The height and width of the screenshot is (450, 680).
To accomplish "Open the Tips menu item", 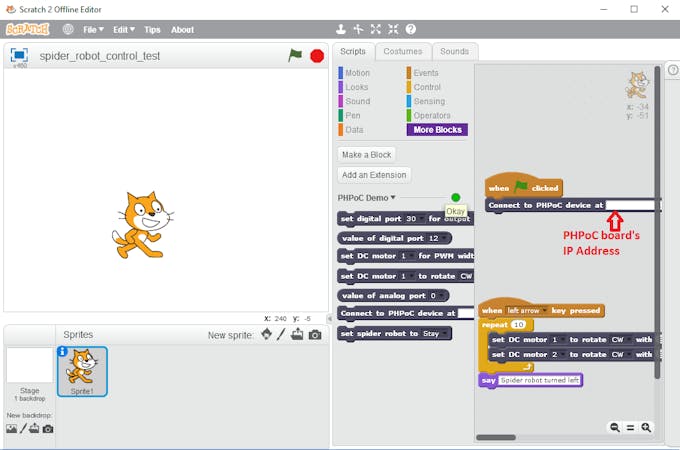I will 152,29.
